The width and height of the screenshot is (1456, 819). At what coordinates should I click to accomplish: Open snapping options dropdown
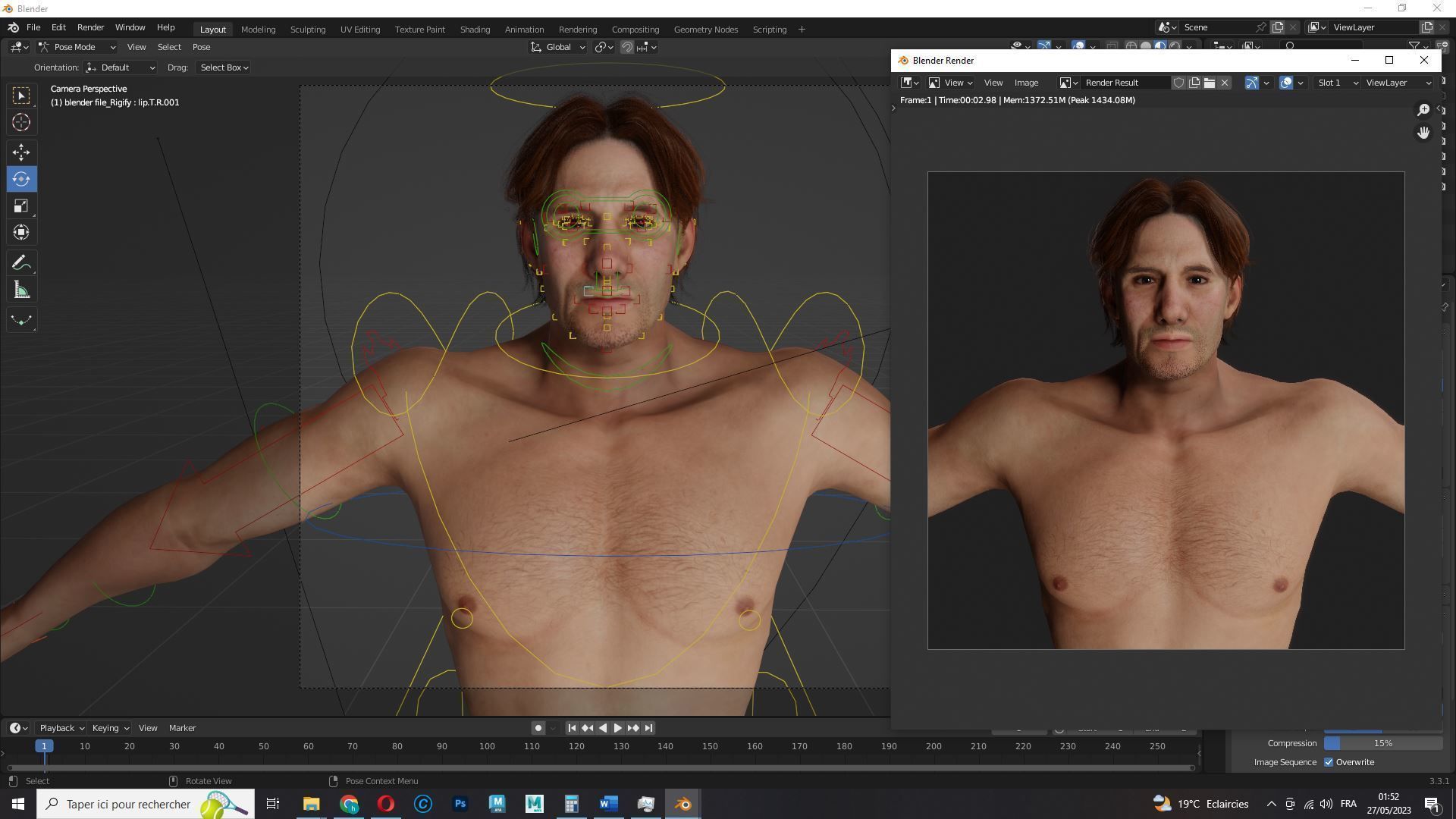647,47
